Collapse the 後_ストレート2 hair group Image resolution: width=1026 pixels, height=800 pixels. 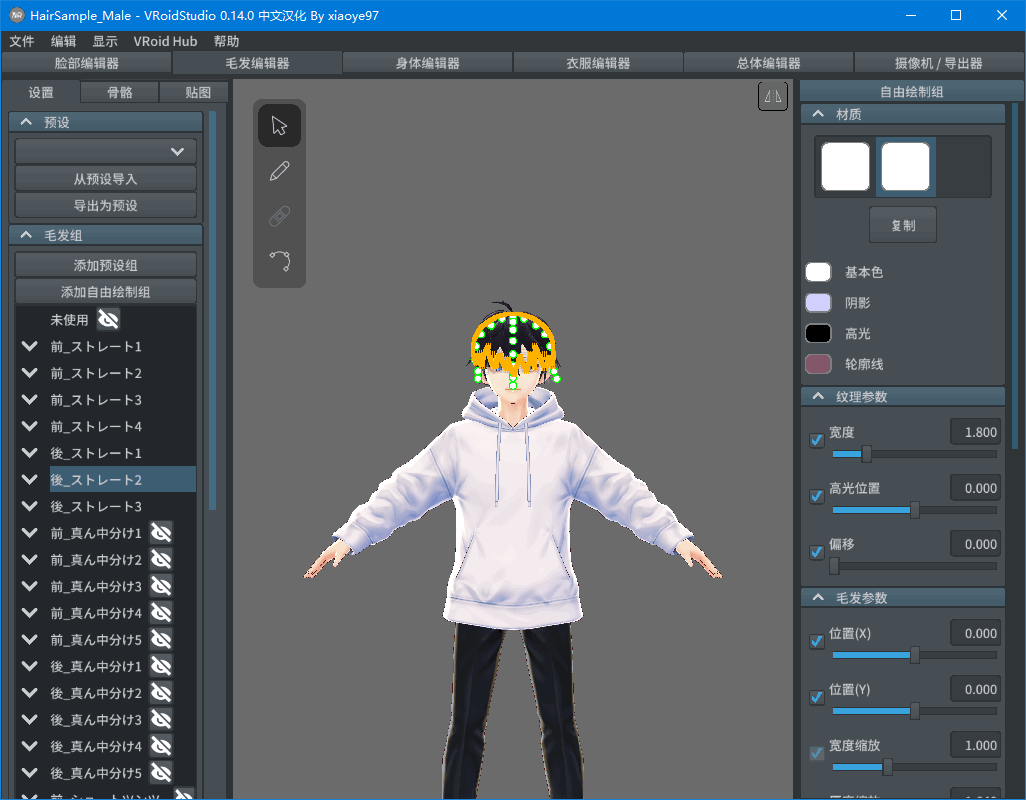(27, 479)
